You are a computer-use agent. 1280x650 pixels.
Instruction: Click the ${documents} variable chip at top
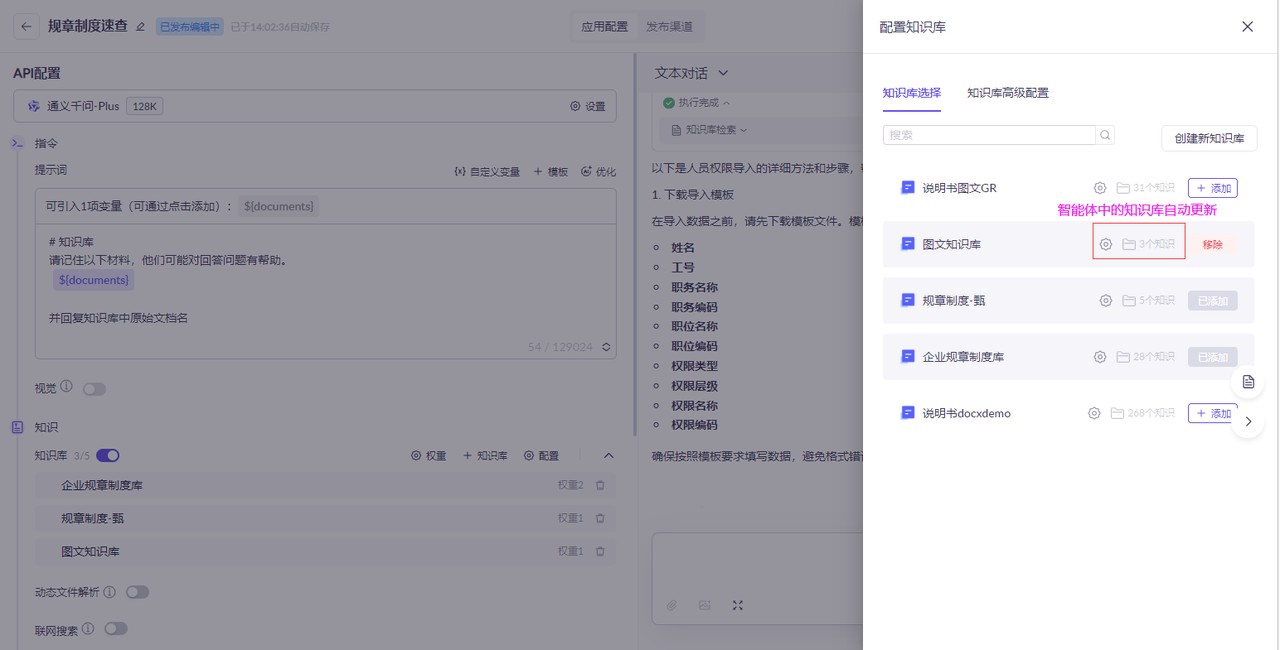(281, 206)
